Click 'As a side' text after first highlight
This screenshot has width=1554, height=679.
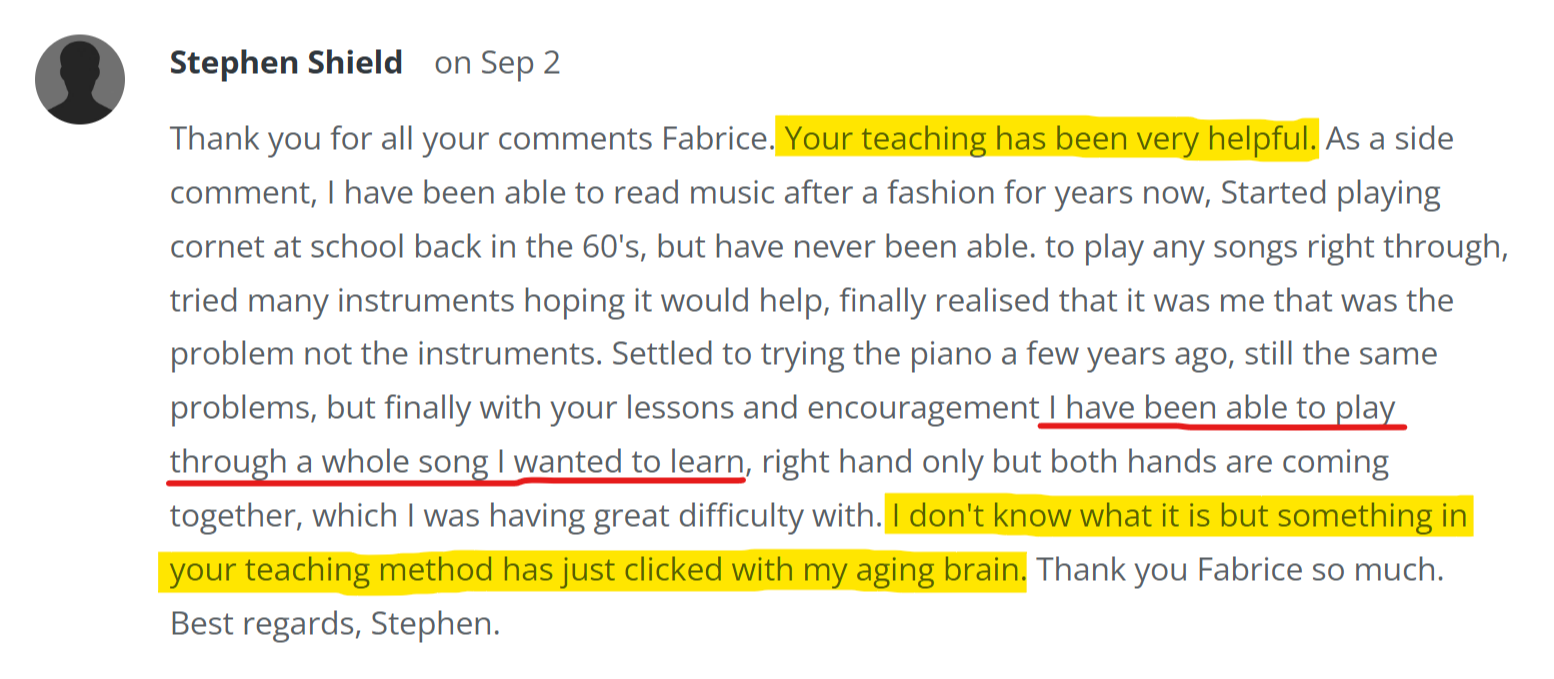[1389, 139]
